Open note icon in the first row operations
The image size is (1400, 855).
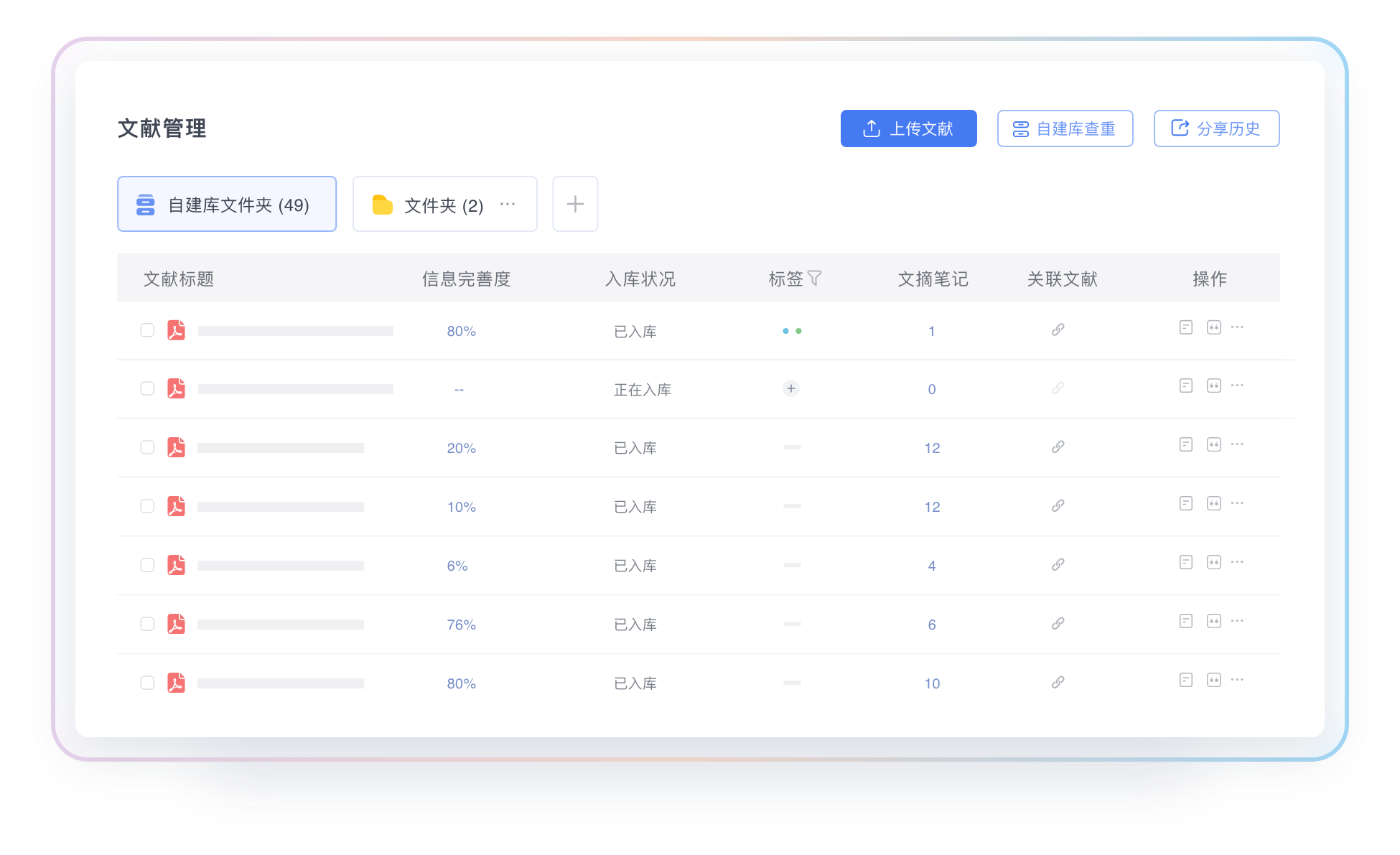pos(1186,327)
